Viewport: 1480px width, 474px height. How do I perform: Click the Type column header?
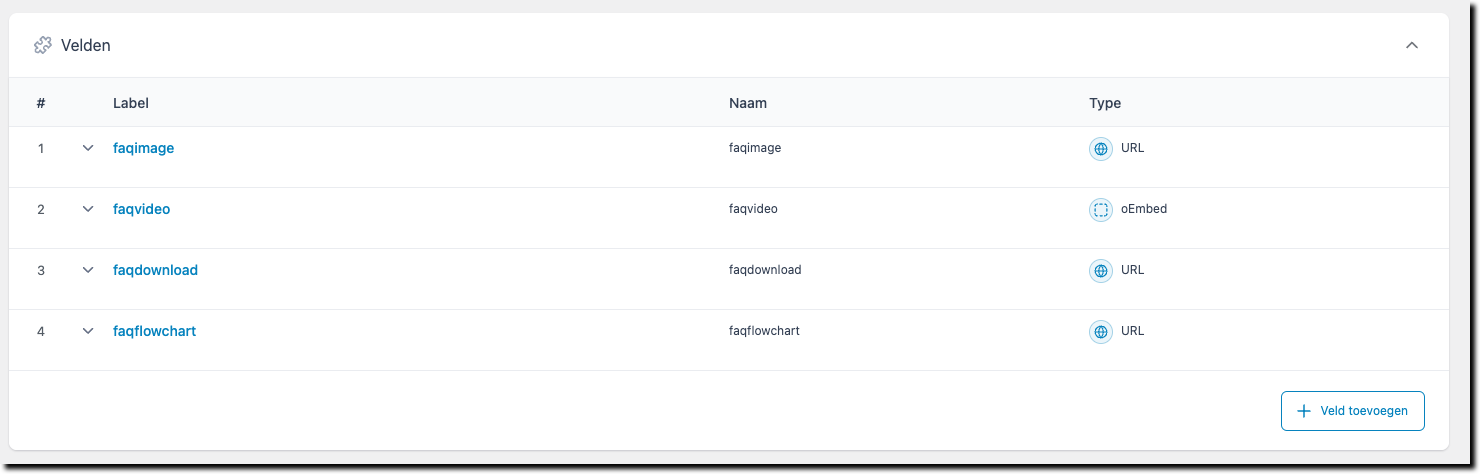1105,103
